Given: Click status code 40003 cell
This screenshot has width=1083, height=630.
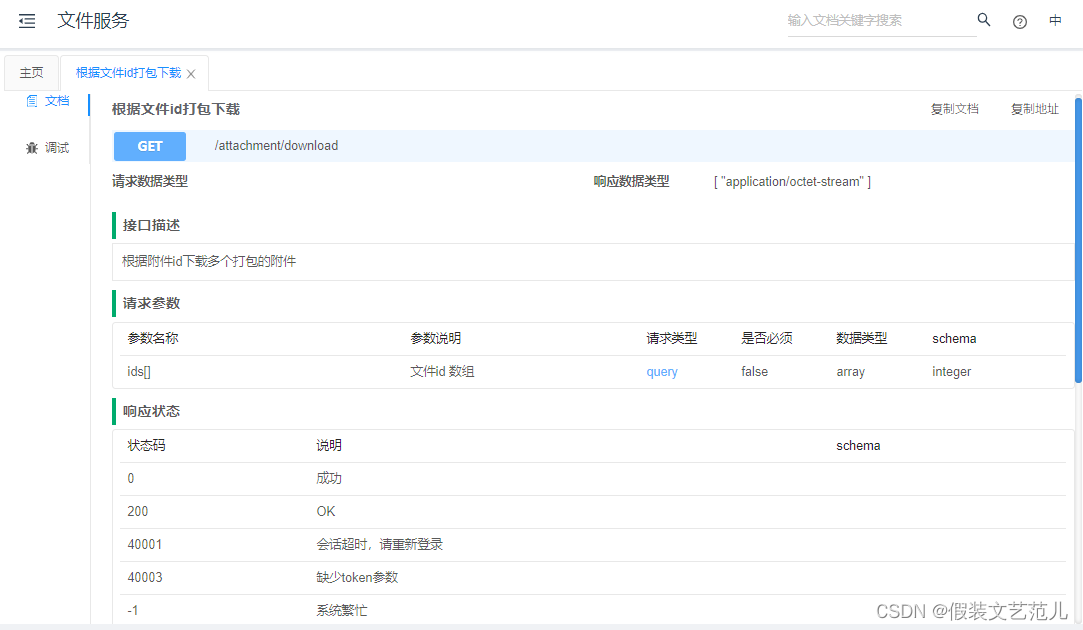Looking at the screenshot, I should click(144, 578).
